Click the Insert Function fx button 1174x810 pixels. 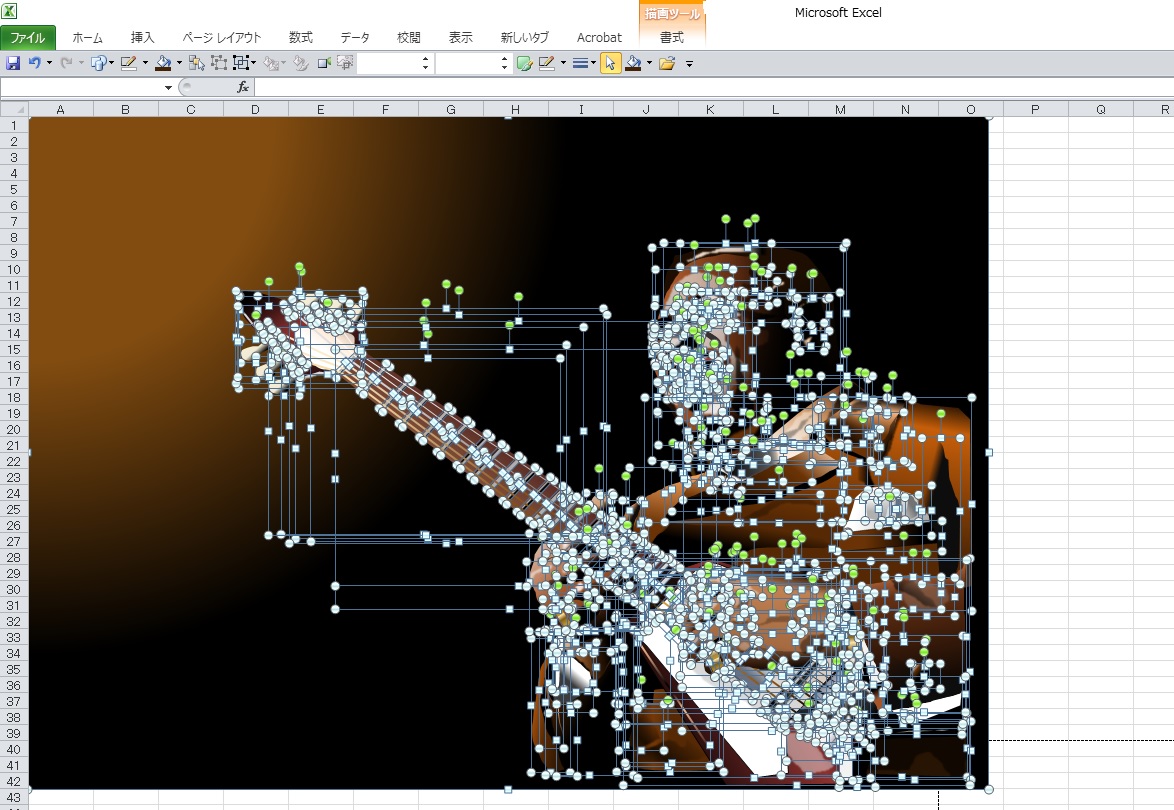(243, 88)
